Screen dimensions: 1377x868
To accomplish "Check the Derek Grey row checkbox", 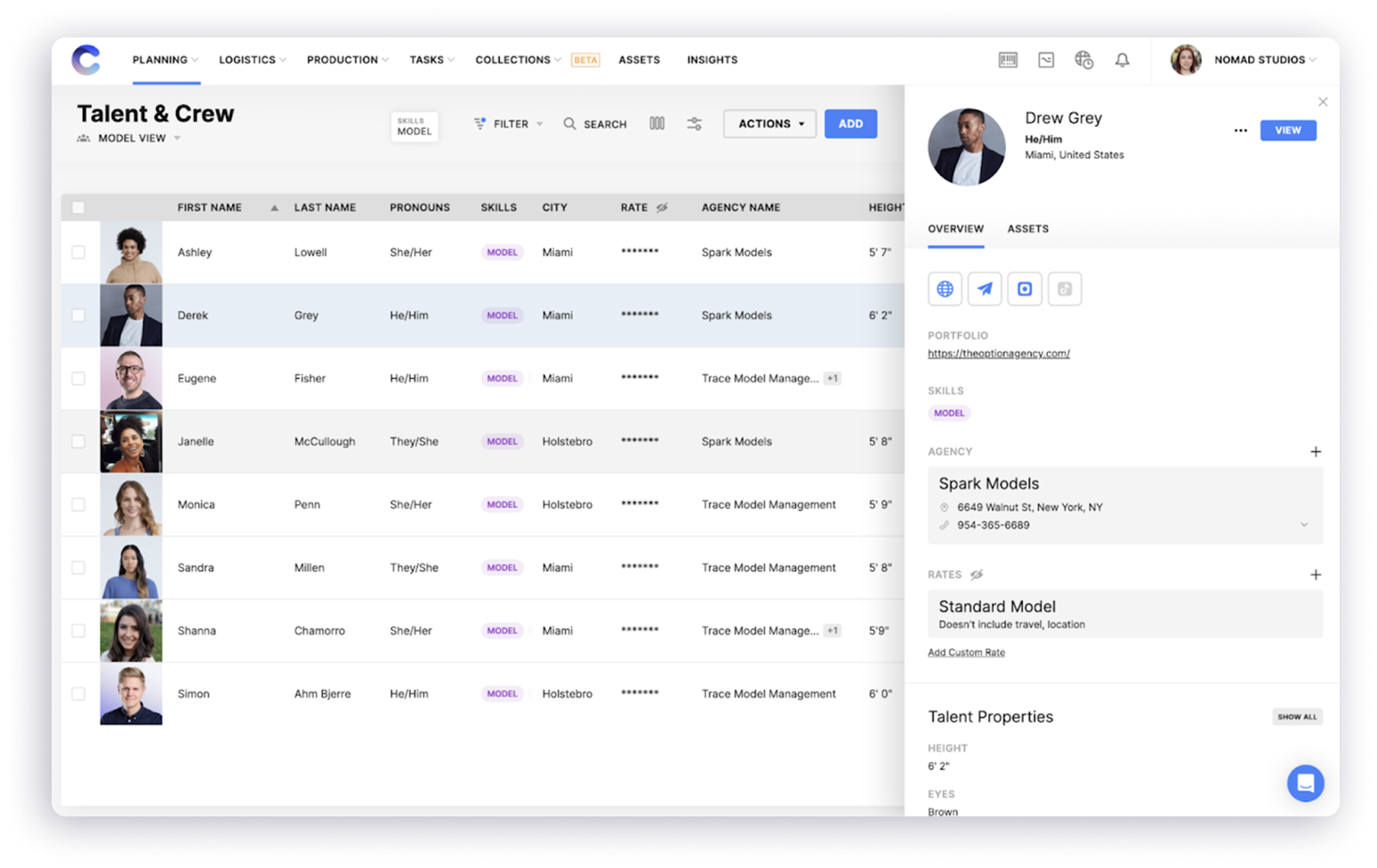I will point(78,316).
